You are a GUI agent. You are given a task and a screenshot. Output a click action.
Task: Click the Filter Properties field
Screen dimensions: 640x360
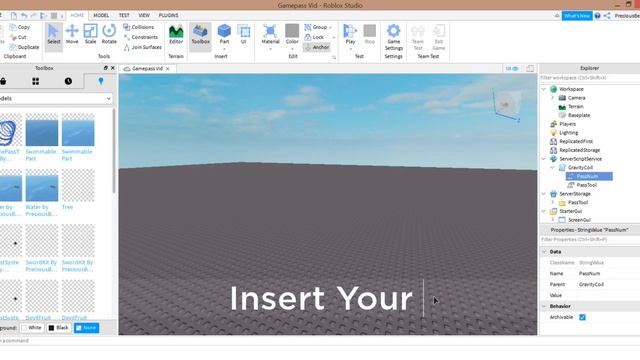[x=590, y=240]
